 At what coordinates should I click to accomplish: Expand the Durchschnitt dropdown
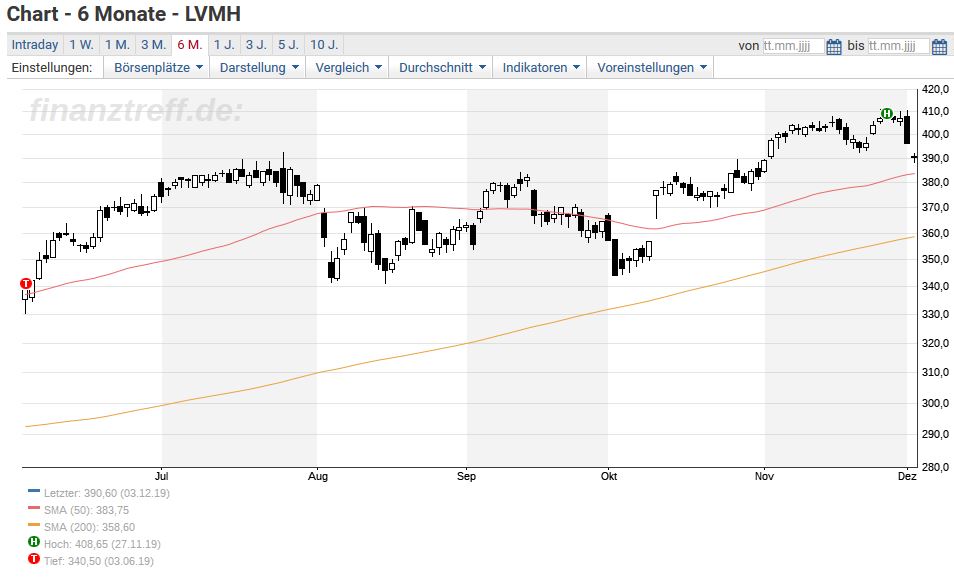(442, 68)
